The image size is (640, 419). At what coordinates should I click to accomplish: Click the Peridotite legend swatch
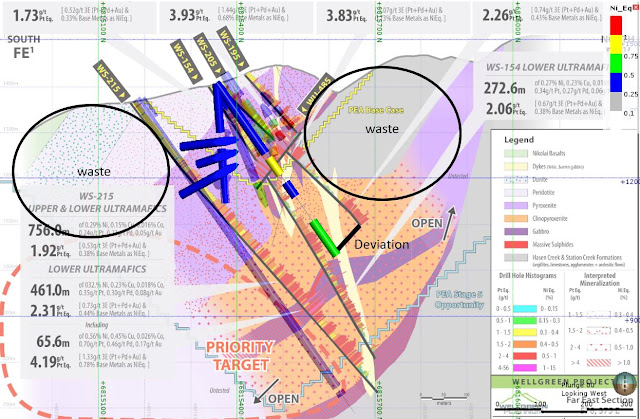(516, 192)
